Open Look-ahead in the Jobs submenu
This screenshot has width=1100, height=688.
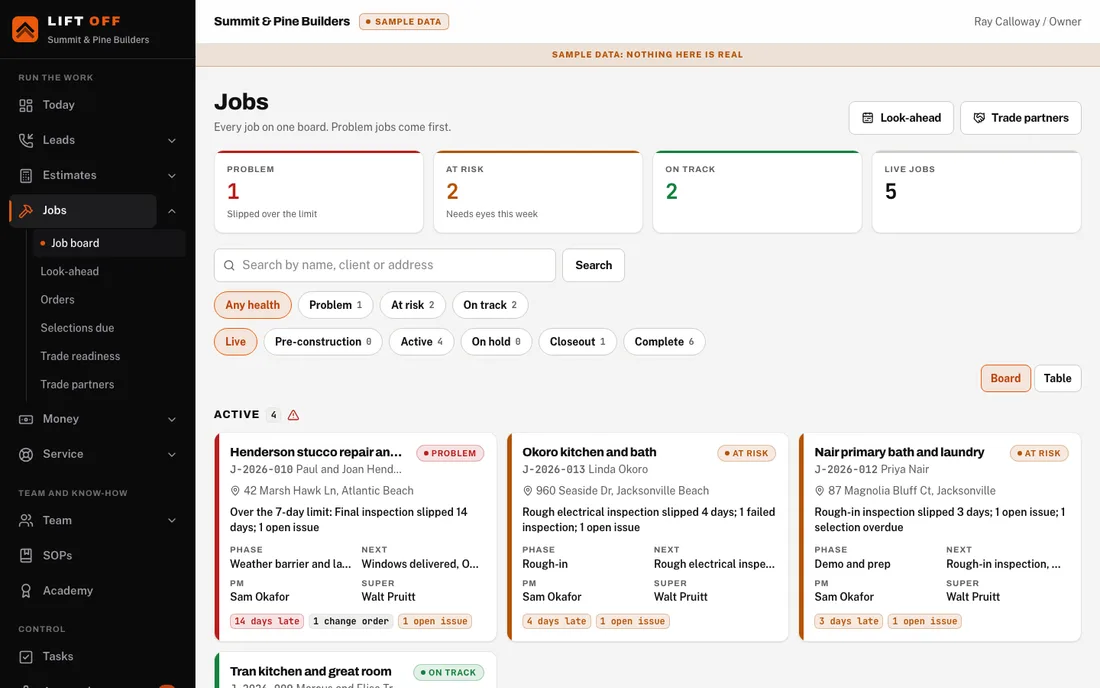click(x=69, y=271)
